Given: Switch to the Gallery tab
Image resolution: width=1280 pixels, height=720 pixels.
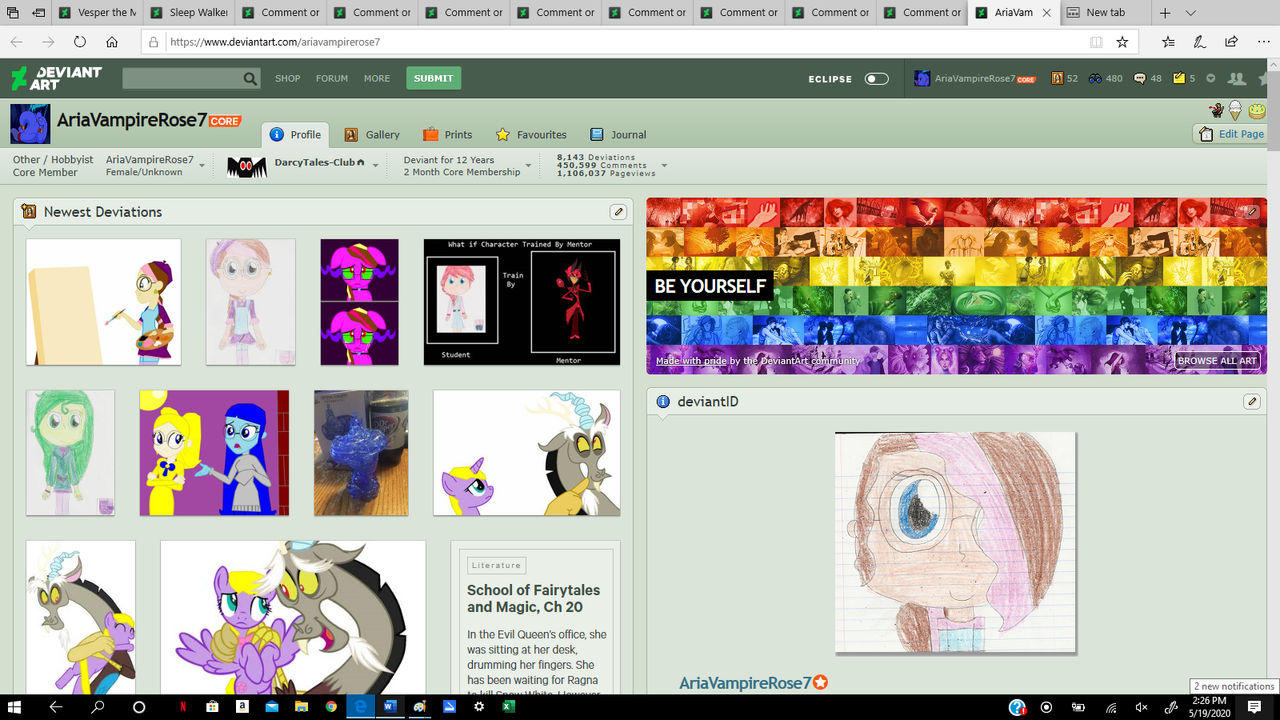Looking at the screenshot, I should [372, 134].
